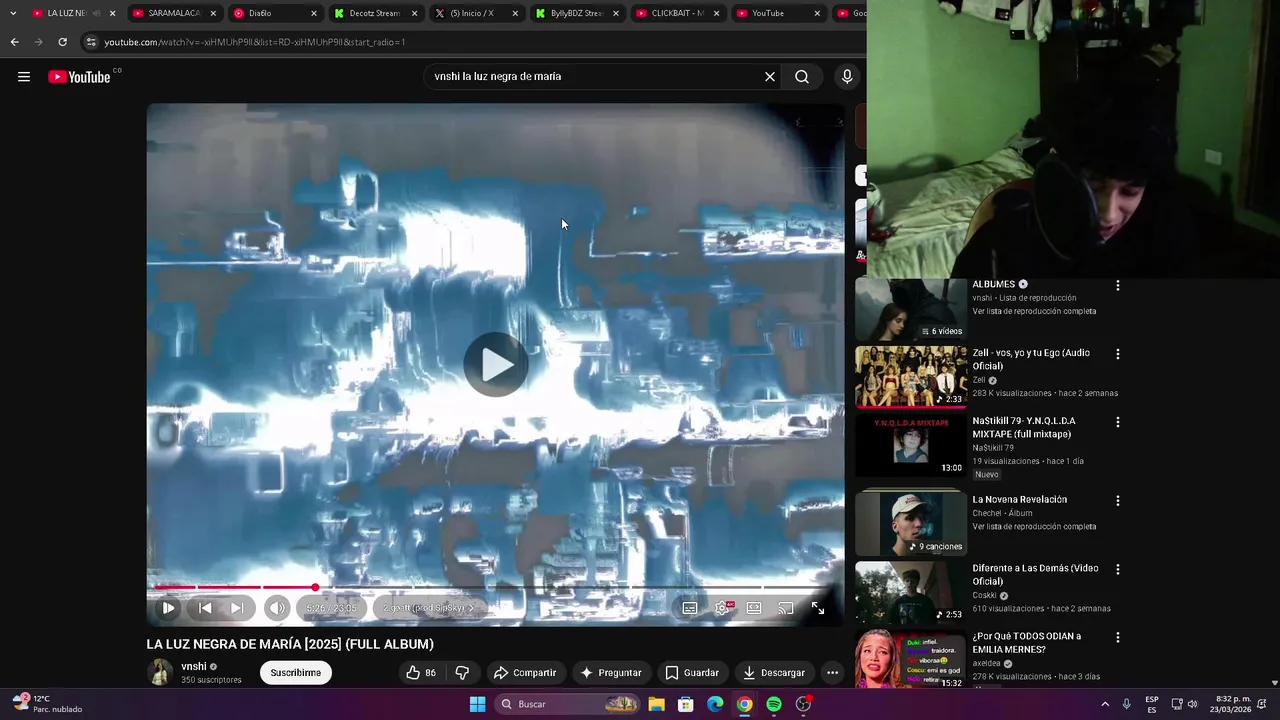Subscribe with the Suscribirme button

[296, 673]
